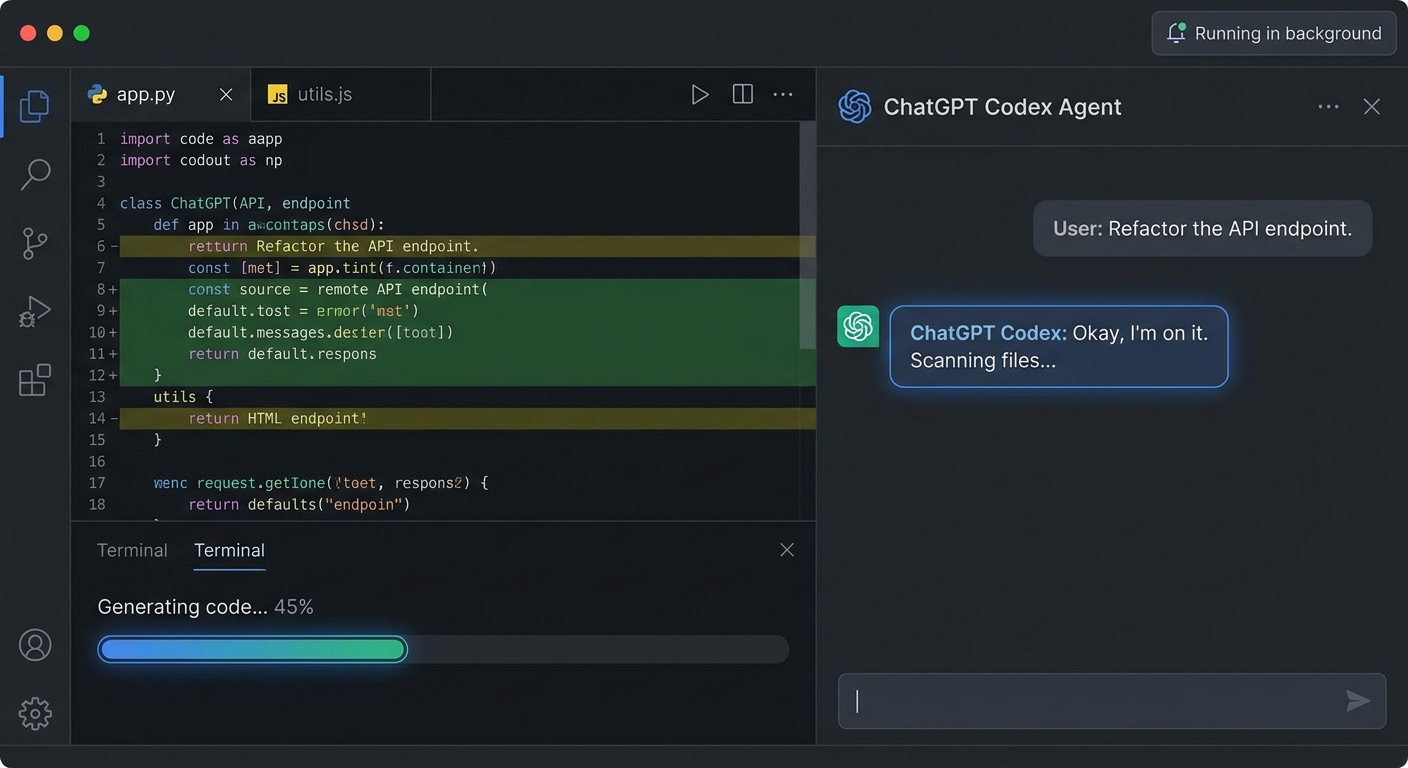Click line 1 'import code as aapp'
The width and height of the screenshot is (1408, 768).
click(x=201, y=139)
